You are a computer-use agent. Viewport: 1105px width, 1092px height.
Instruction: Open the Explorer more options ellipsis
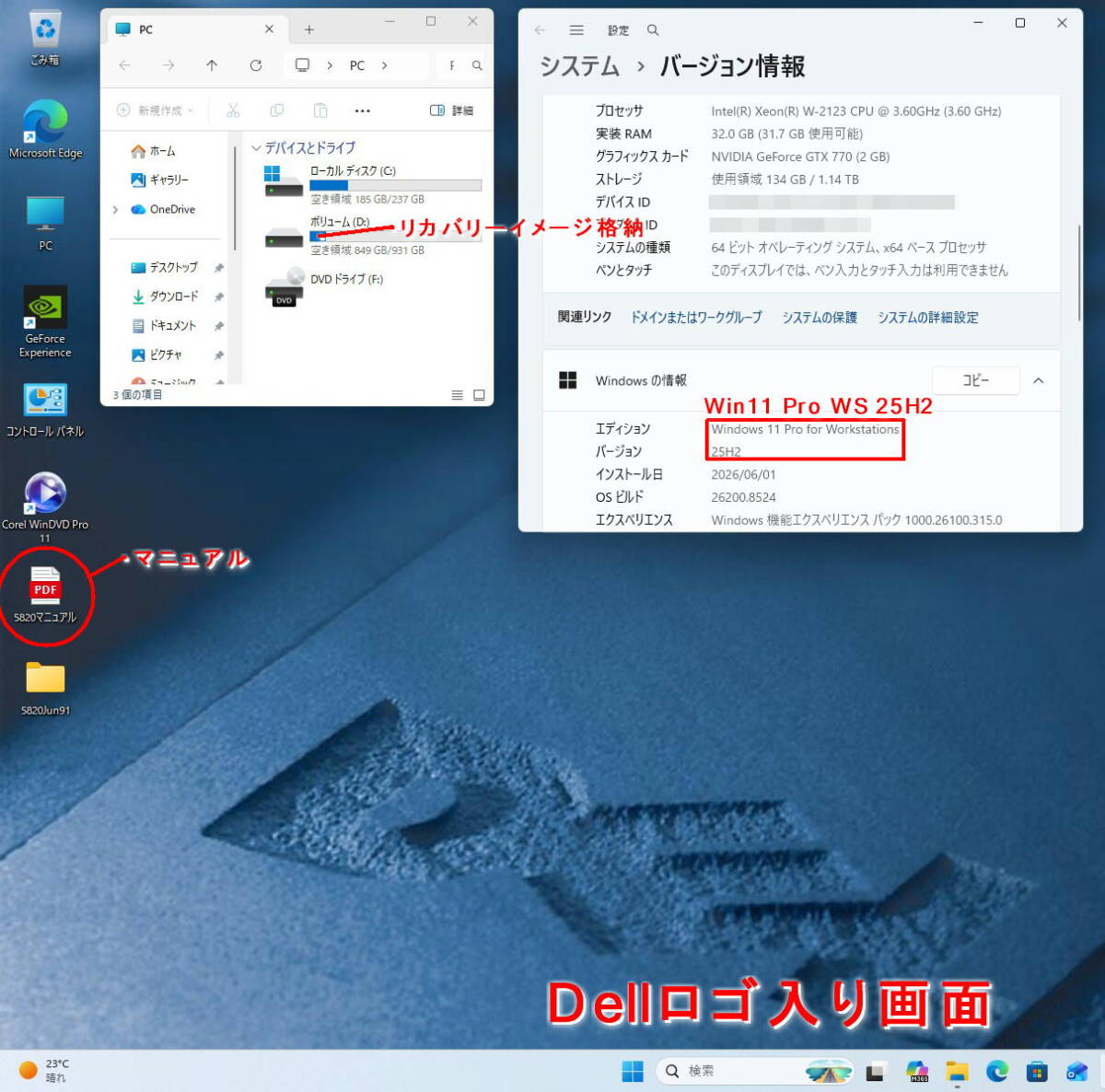pyautogui.click(x=363, y=110)
